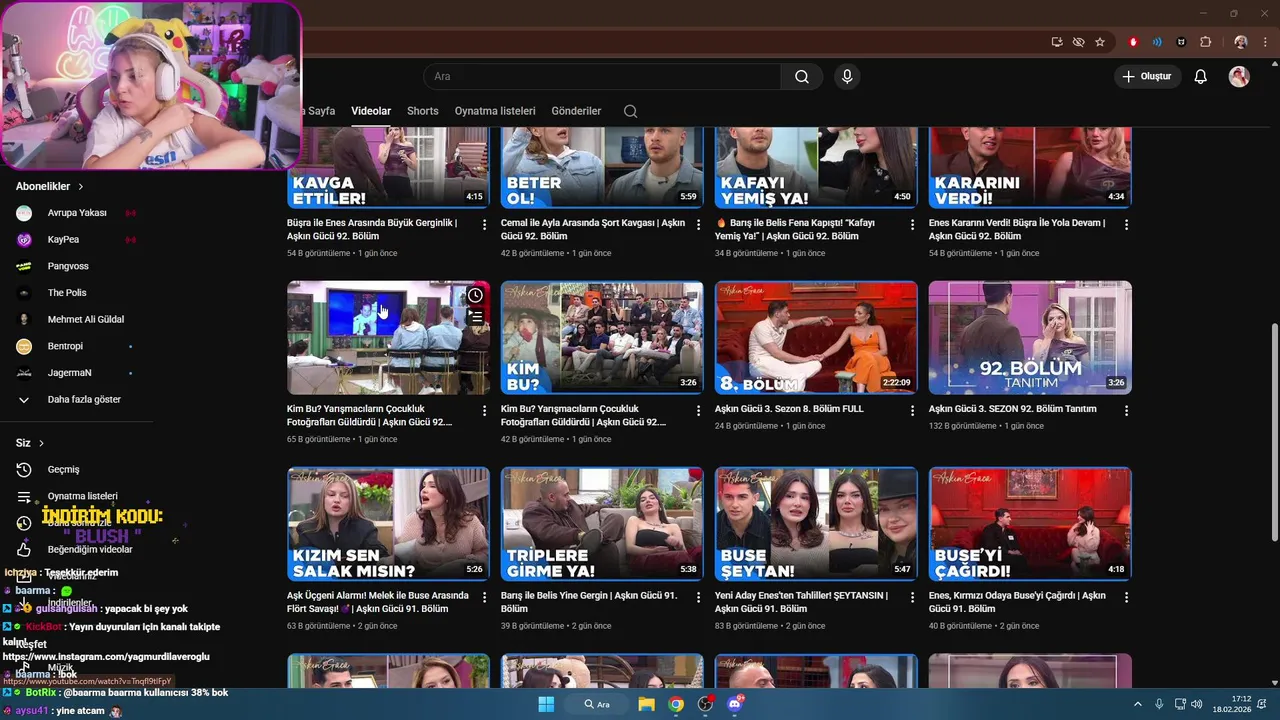Add Kim Bu? video to queue
Viewport: 1280px width, 720px height.
[475, 317]
